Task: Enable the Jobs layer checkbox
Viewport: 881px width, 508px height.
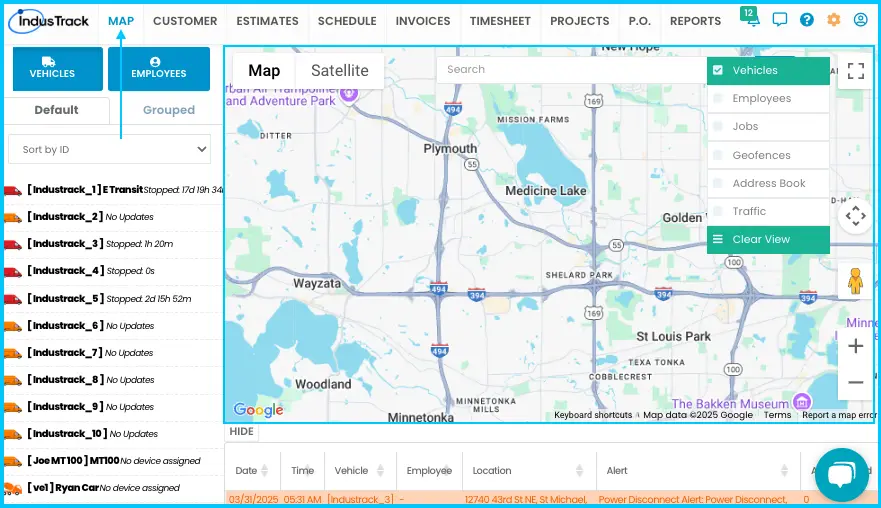Action: [717, 126]
